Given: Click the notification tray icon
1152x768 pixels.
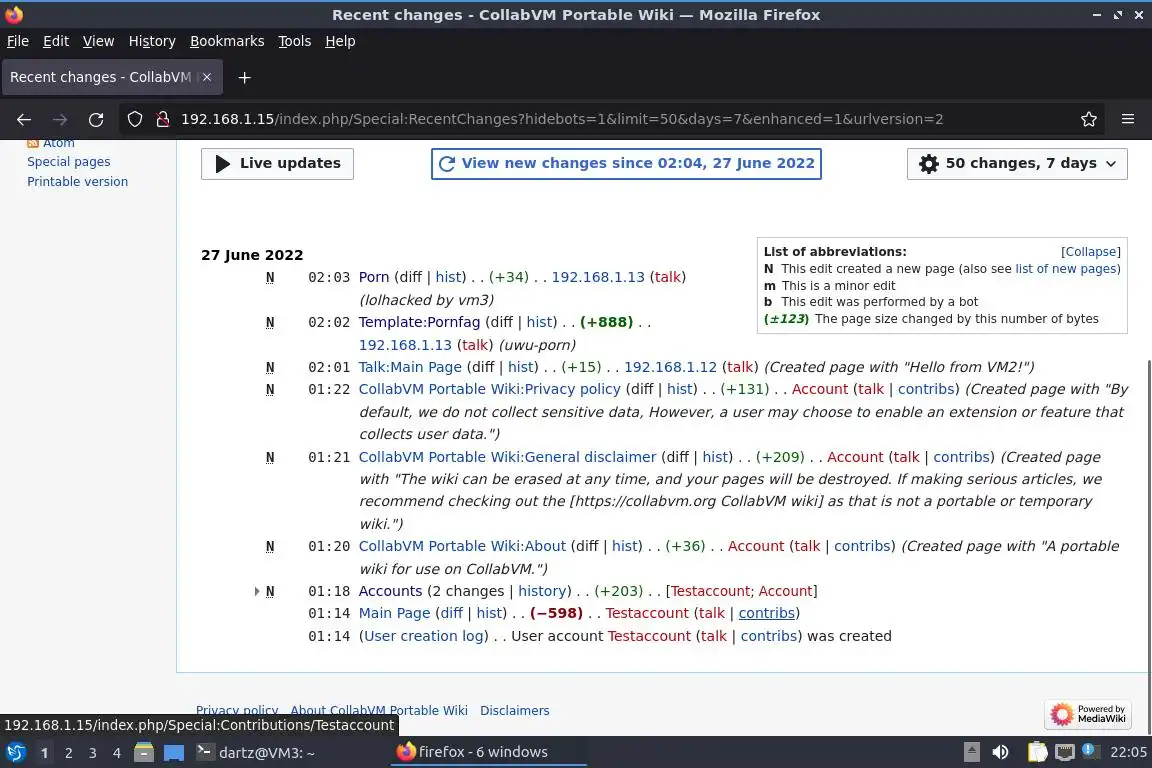Looking at the screenshot, I should tap(1090, 751).
